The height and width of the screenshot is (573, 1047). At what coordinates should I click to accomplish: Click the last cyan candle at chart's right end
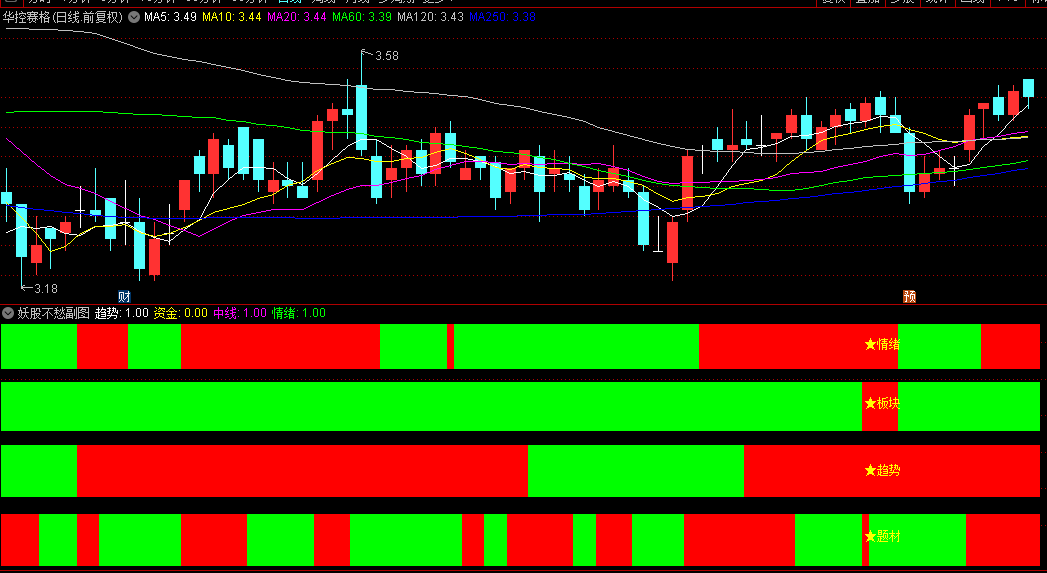[1028, 87]
